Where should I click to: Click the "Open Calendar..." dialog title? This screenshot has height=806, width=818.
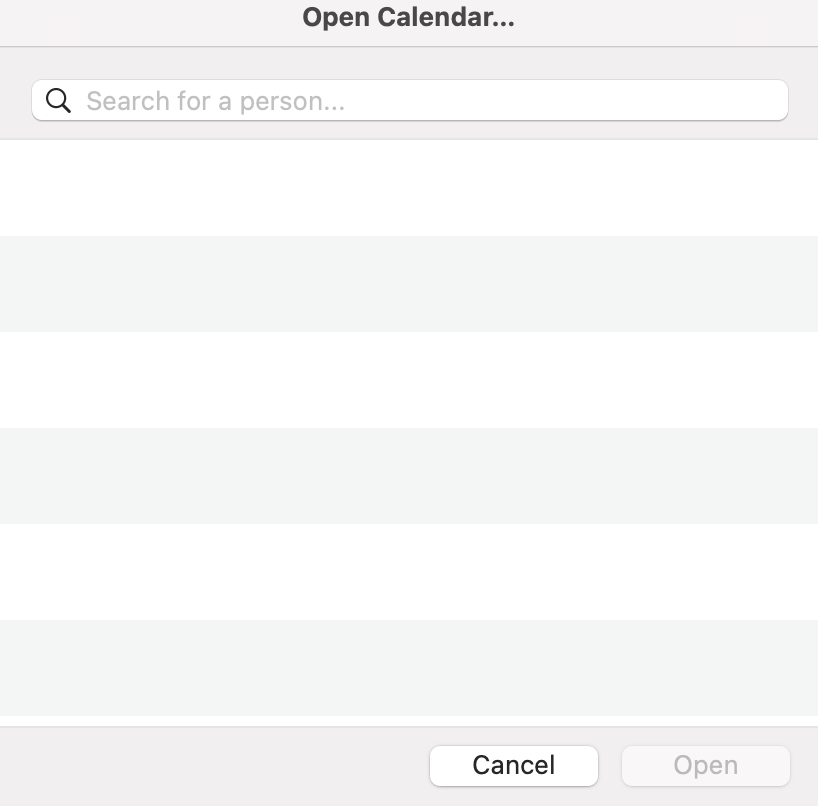pos(408,18)
